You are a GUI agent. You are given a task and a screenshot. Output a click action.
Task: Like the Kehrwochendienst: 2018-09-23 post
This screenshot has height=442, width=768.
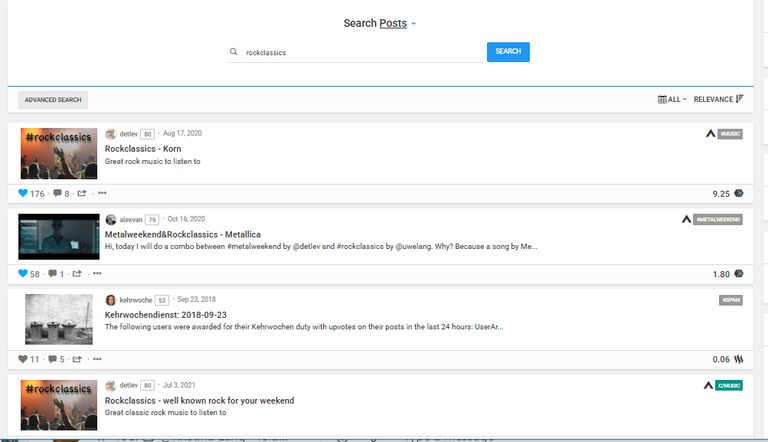coord(23,359)
